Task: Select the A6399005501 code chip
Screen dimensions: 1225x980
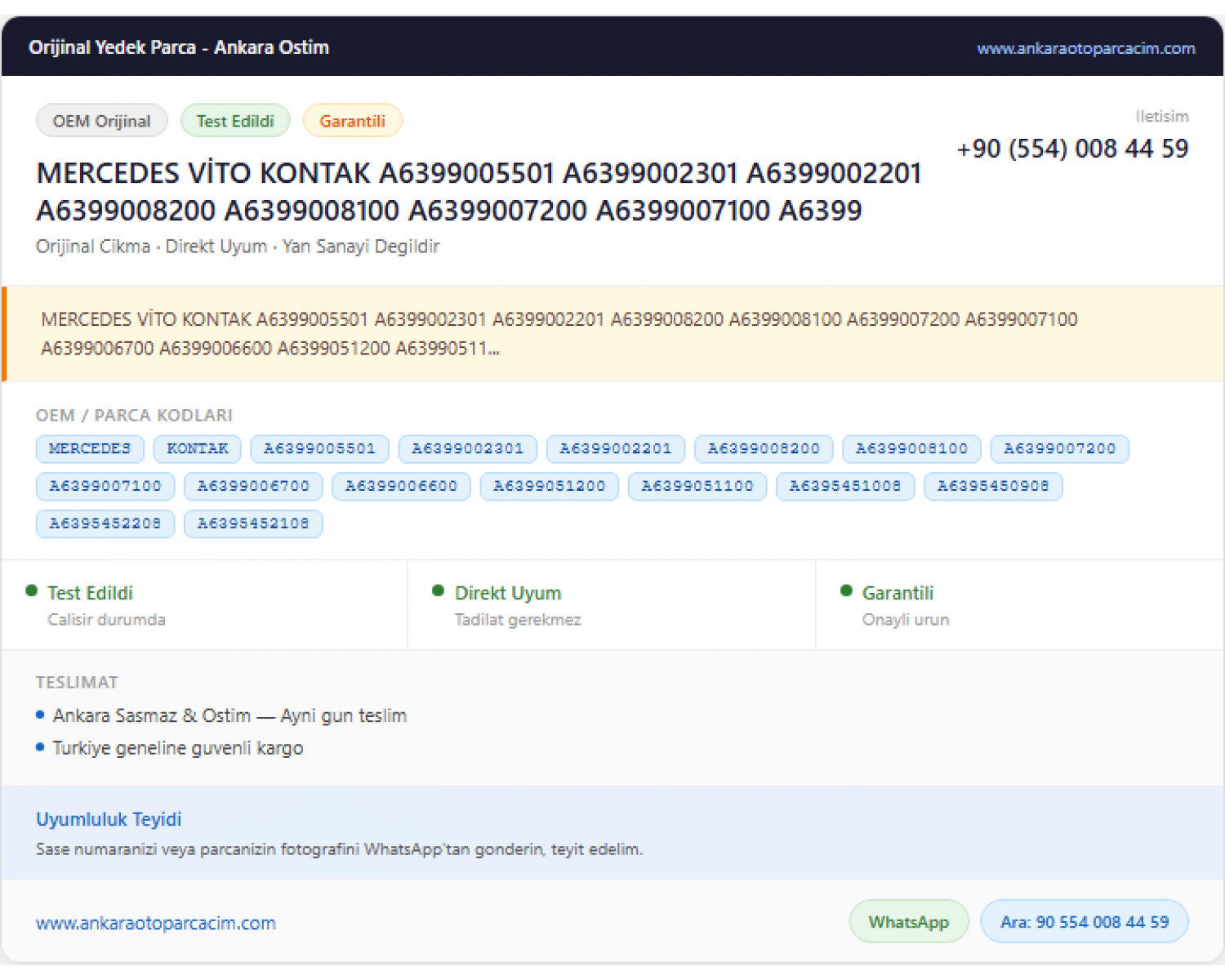Action: 319,448
